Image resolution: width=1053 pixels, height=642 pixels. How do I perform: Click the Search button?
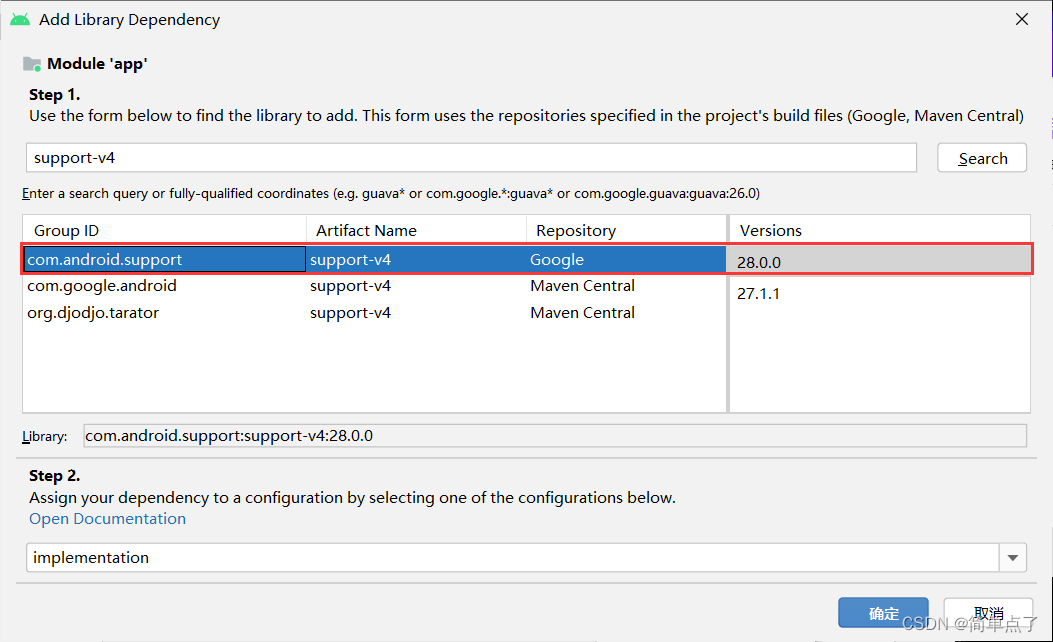981,157
